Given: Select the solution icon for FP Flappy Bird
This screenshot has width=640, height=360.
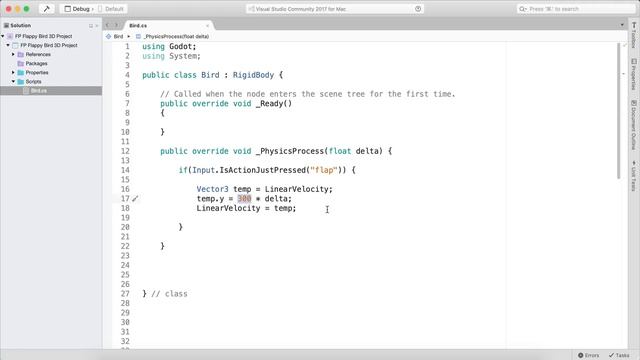Looking at the screenshot, I should (10, 36).
